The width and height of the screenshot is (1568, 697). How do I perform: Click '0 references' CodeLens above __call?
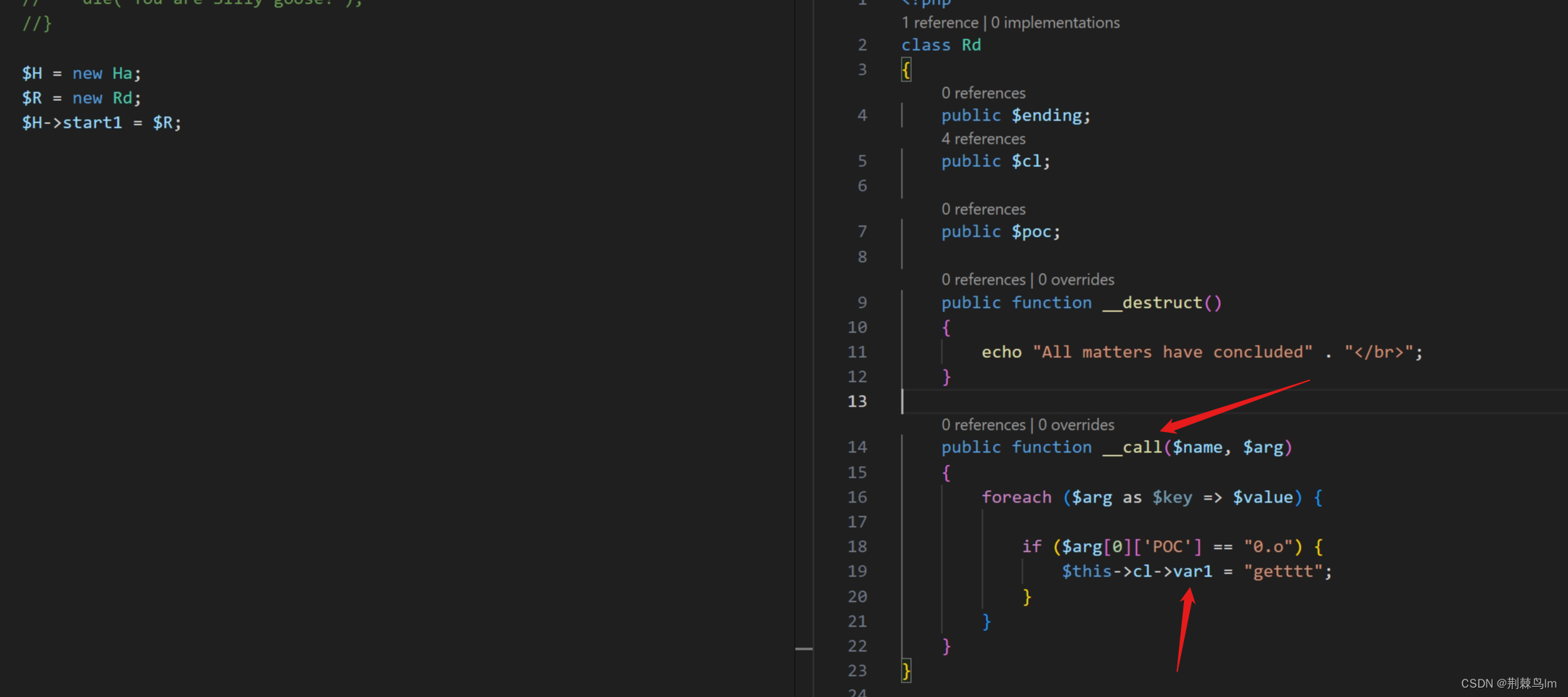(x=984, y=425)
